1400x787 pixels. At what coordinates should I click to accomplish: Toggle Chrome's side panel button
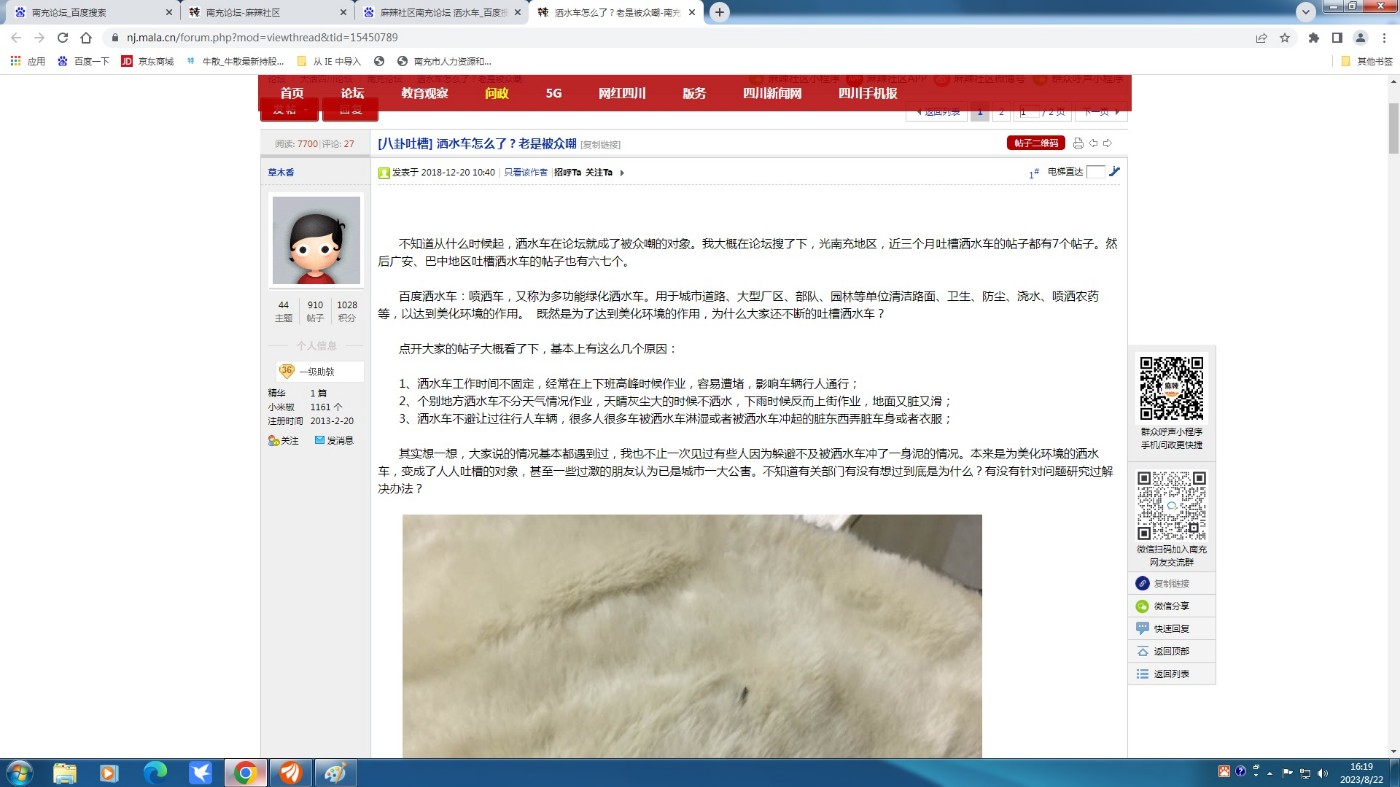1337,38
